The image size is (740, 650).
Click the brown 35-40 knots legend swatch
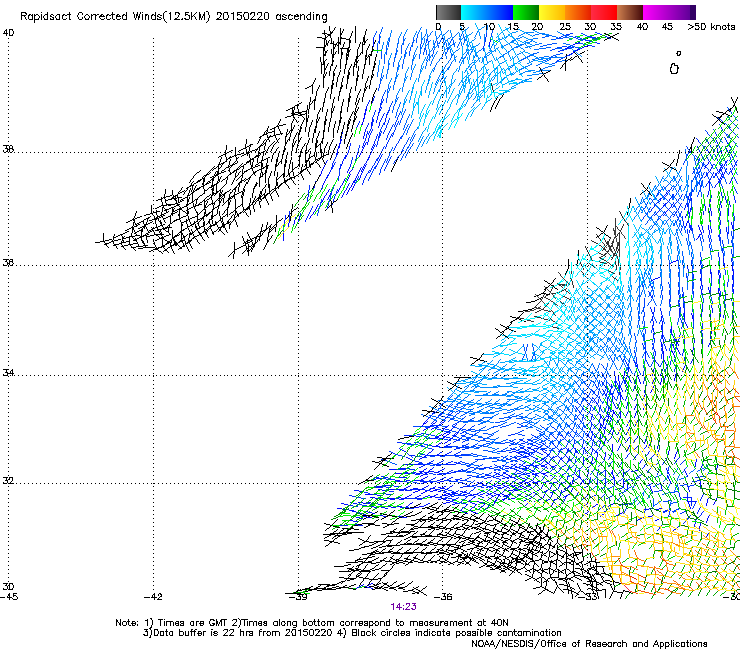(630, 12)
